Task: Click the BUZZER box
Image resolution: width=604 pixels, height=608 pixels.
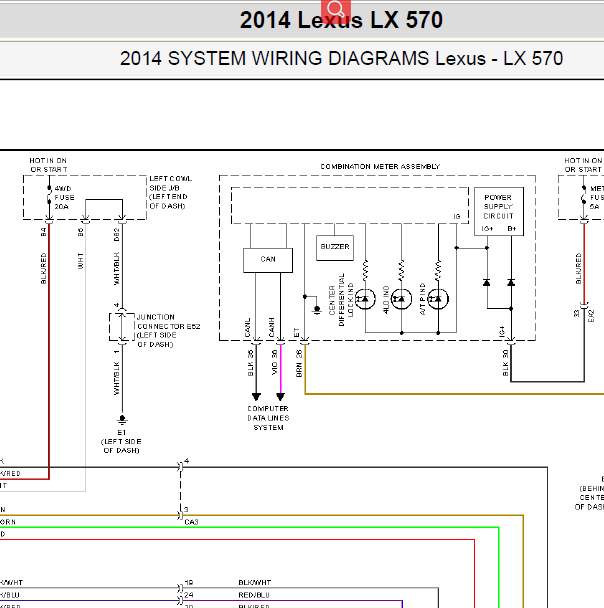Action: pyautogui.click(x=335, y=247)
